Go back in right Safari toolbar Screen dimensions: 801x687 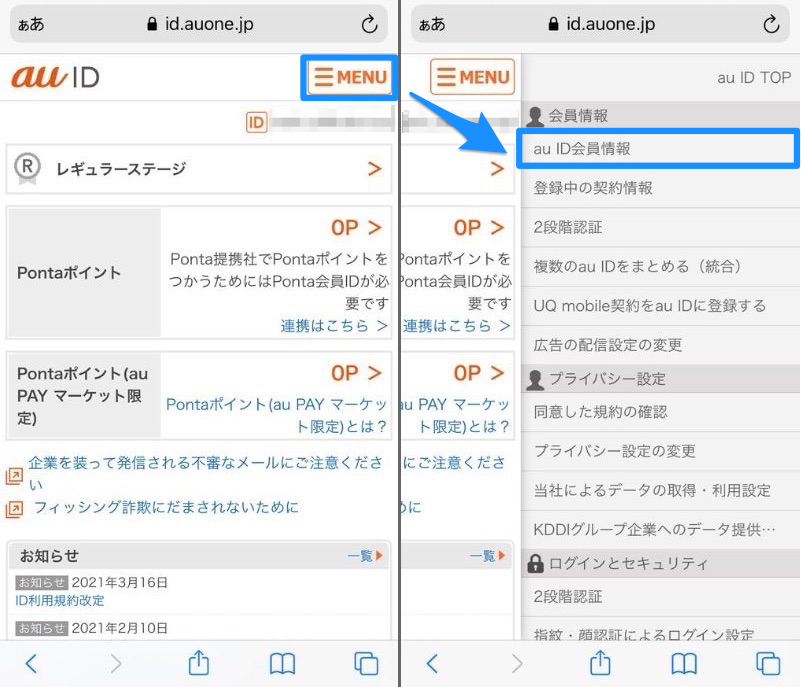pos(432,664)
